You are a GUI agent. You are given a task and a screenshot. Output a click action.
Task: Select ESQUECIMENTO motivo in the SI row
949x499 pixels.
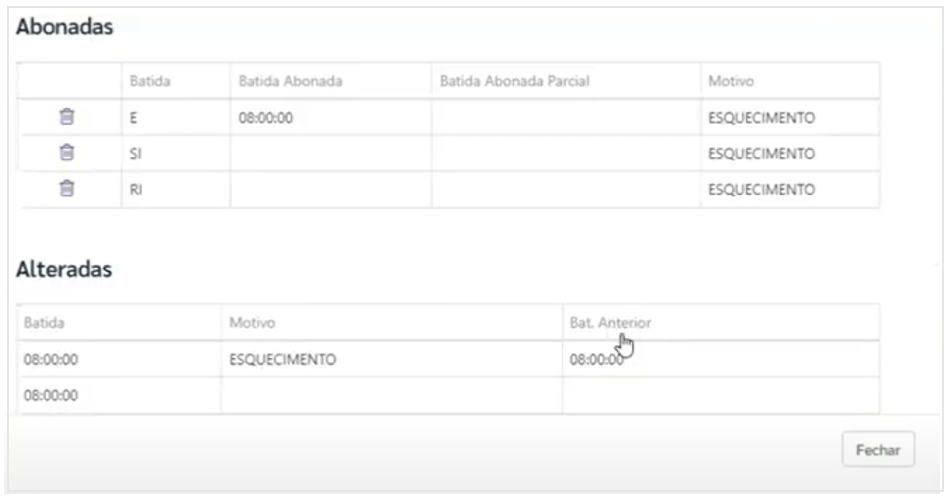coord(761,154)
